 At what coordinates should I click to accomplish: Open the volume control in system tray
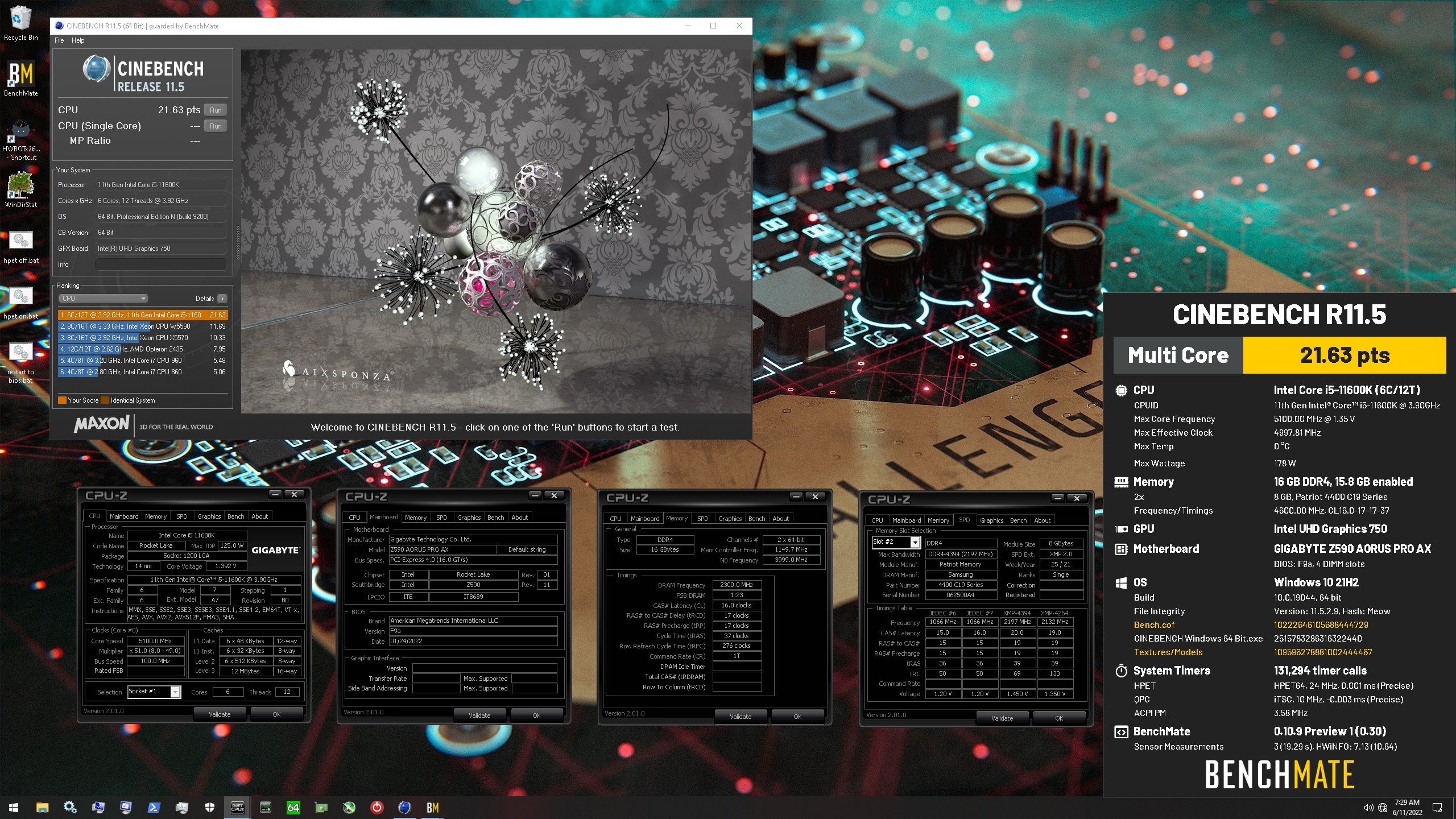(x=1368, y=808)
